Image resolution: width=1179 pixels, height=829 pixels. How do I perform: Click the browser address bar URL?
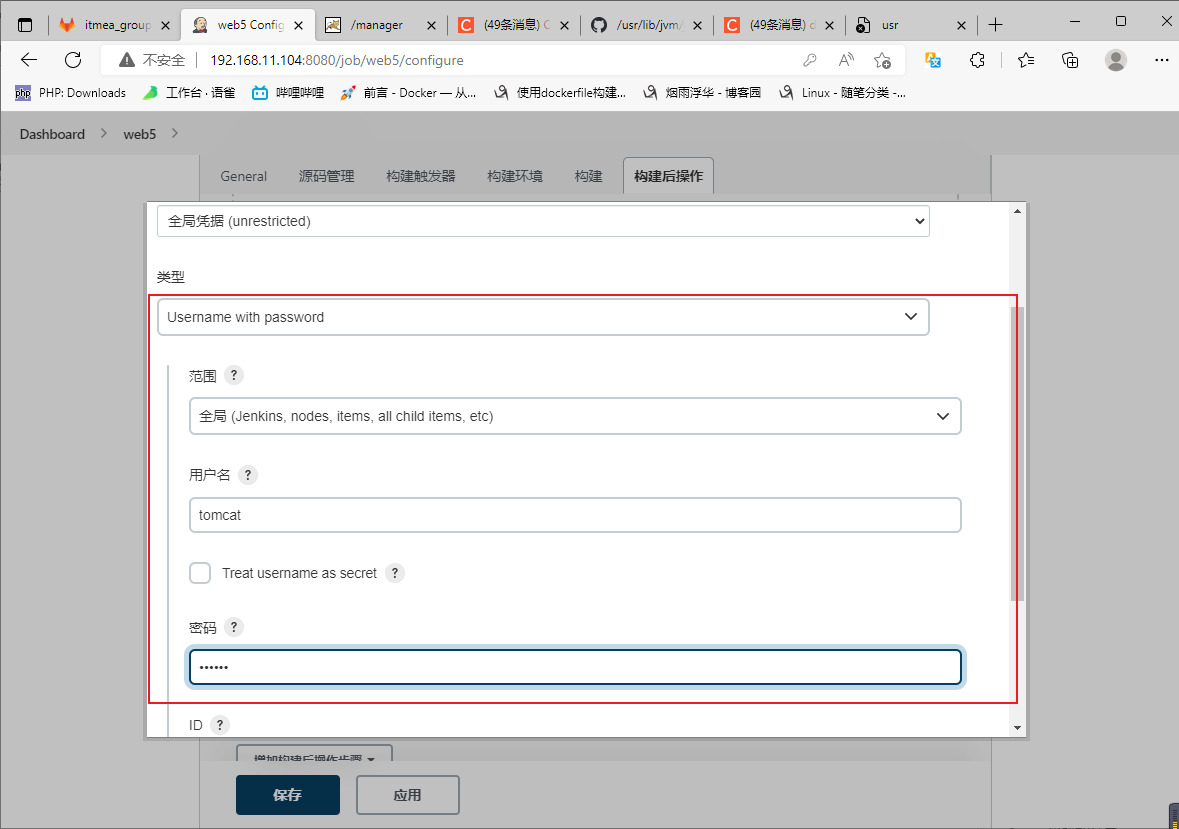[337, 60]
